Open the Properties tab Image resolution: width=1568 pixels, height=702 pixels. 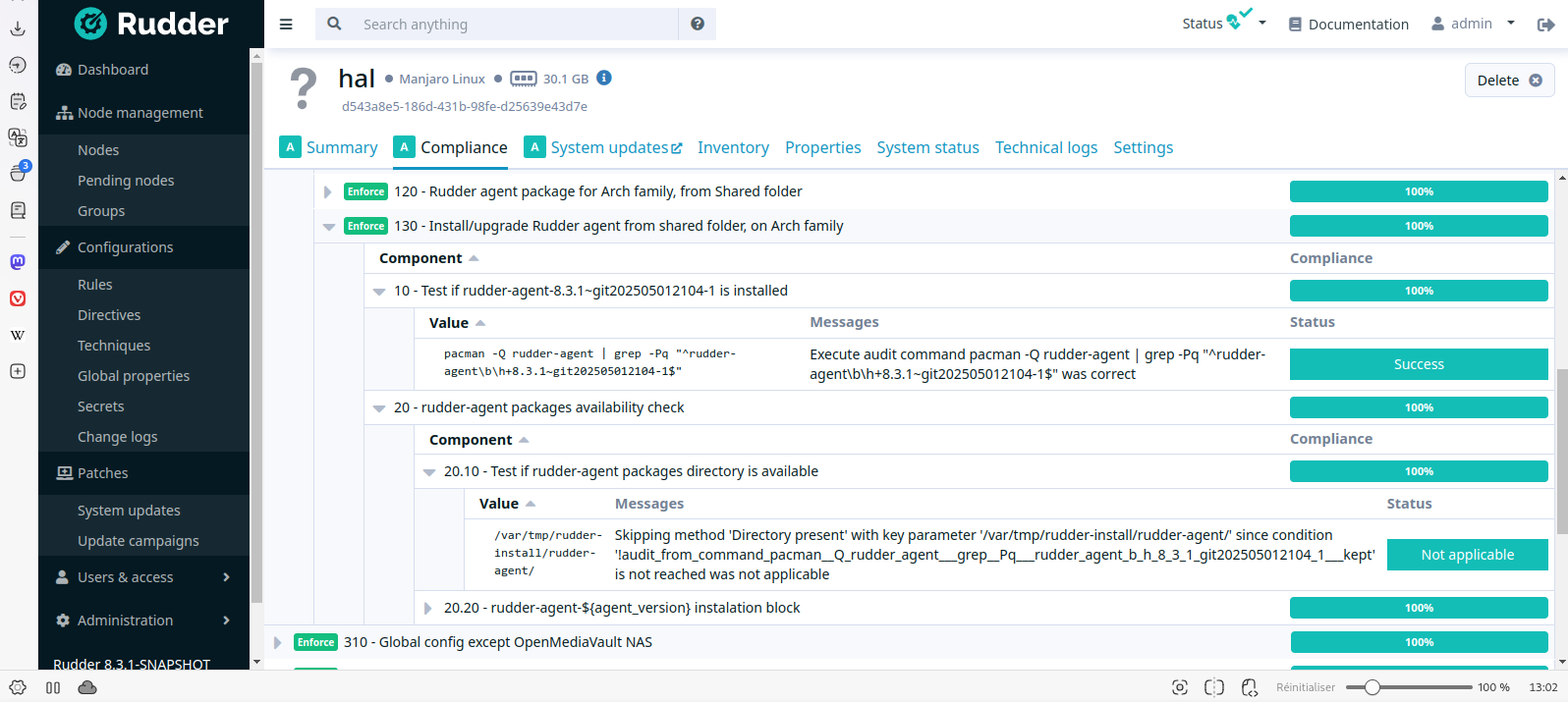point(822,147)
